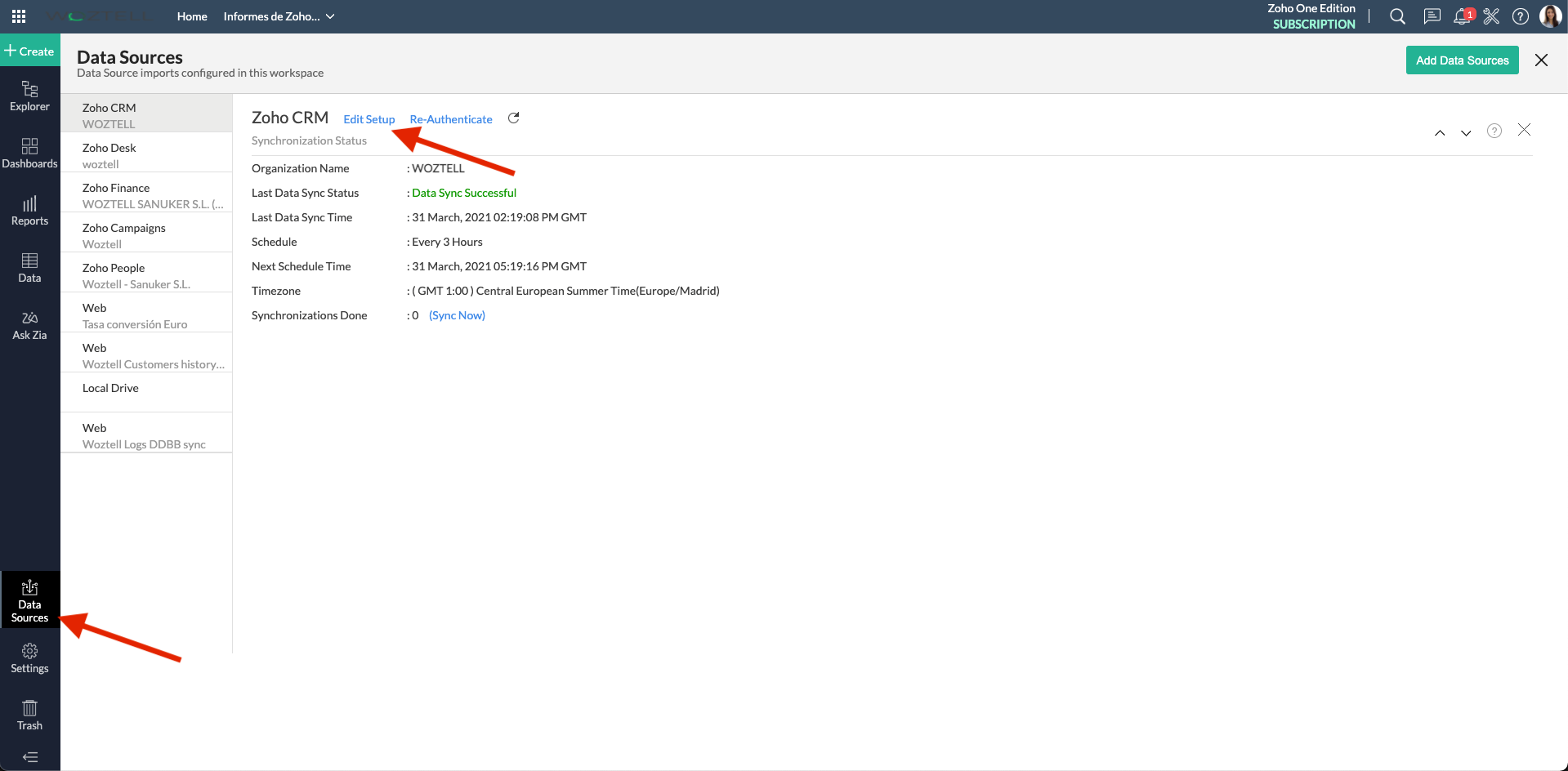Click the SUBSCRIPTION link
Viewport: 1568px width, 771px height.
(1314, 25)
